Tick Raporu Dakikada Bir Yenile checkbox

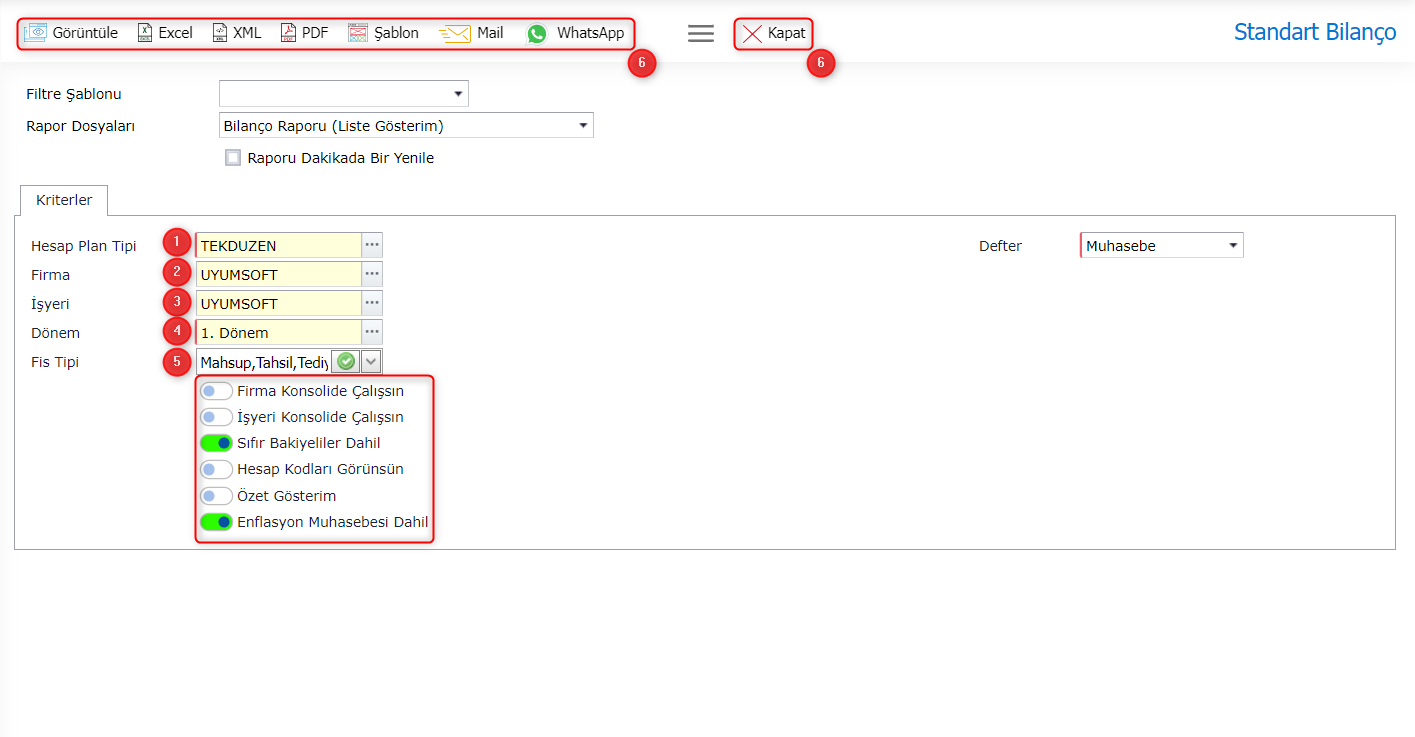coord(233,157)
